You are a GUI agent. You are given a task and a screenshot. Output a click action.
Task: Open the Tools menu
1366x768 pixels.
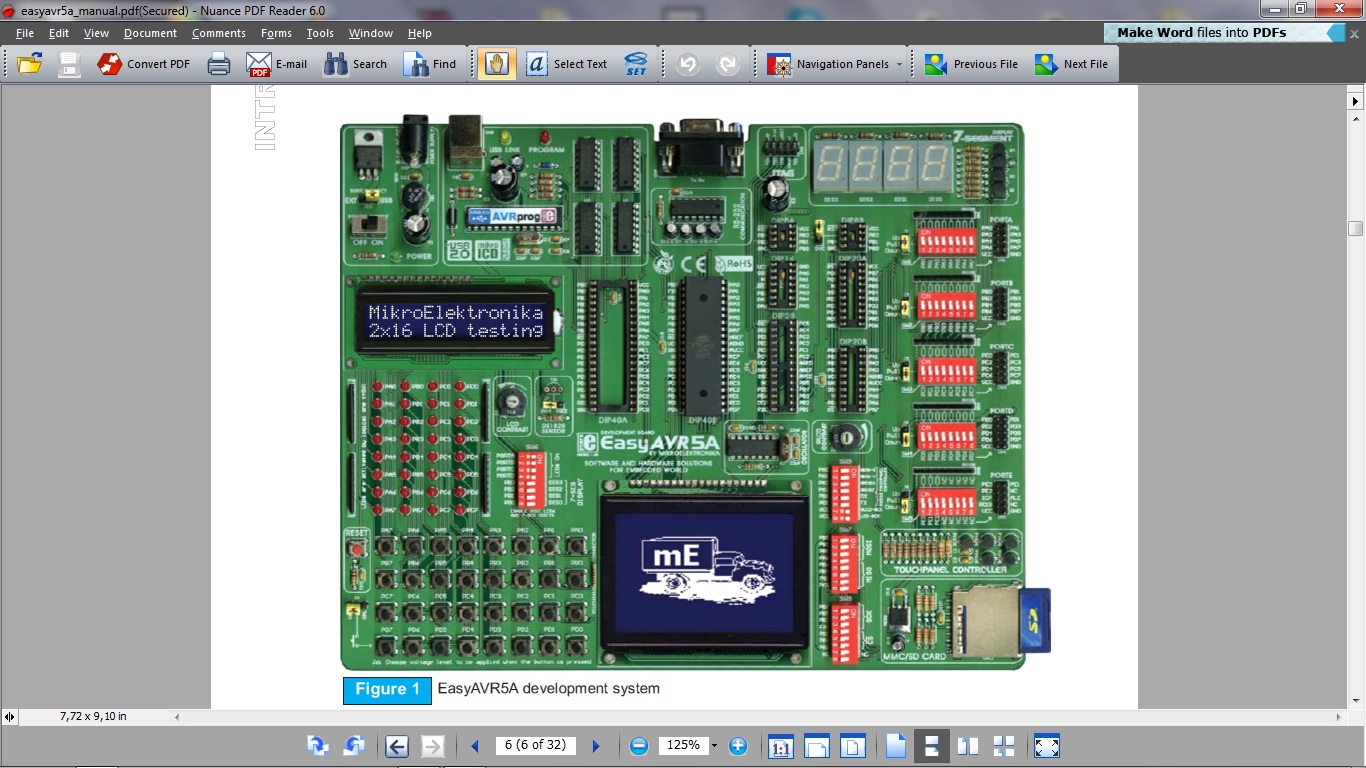pyautogui.click(x=320, y=33)
